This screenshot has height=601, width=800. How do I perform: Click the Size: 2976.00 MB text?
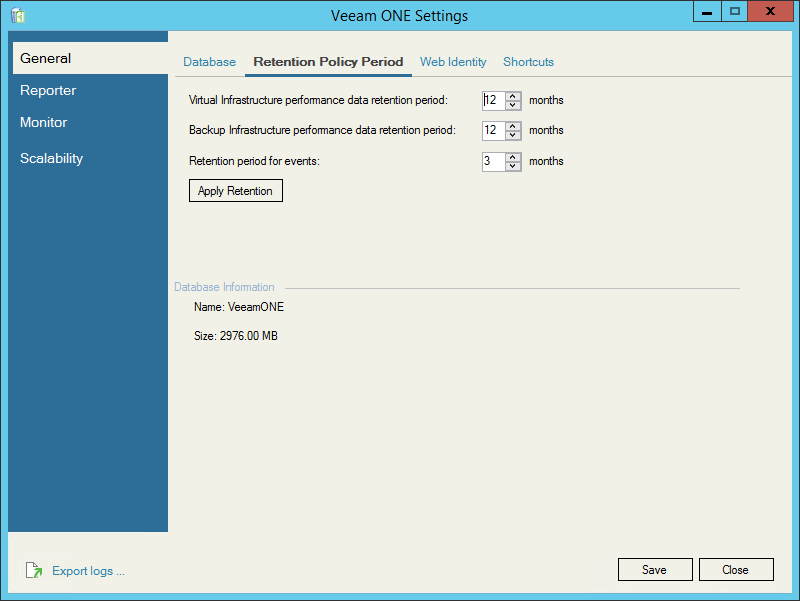[x=236, y=336]
